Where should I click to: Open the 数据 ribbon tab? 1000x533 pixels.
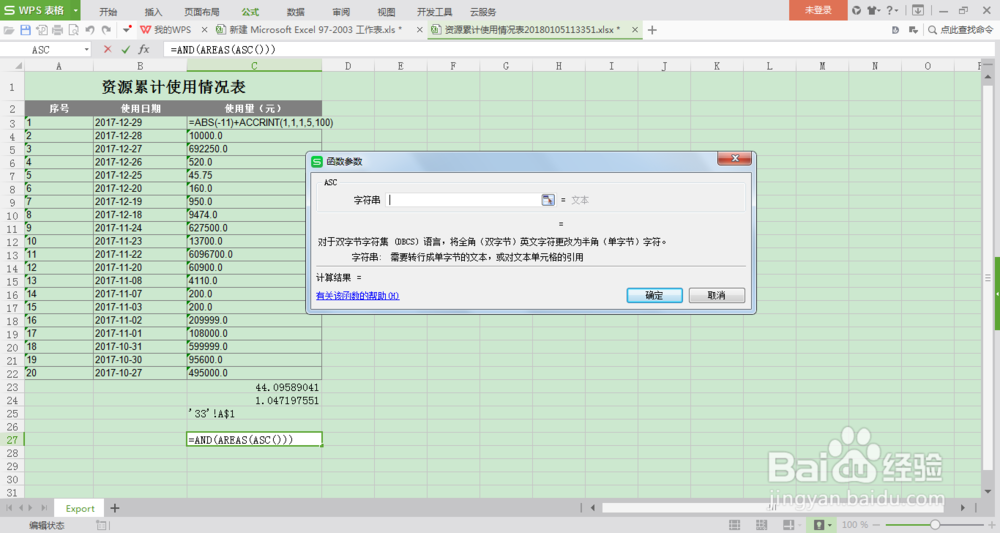click(x=295, y=11)
